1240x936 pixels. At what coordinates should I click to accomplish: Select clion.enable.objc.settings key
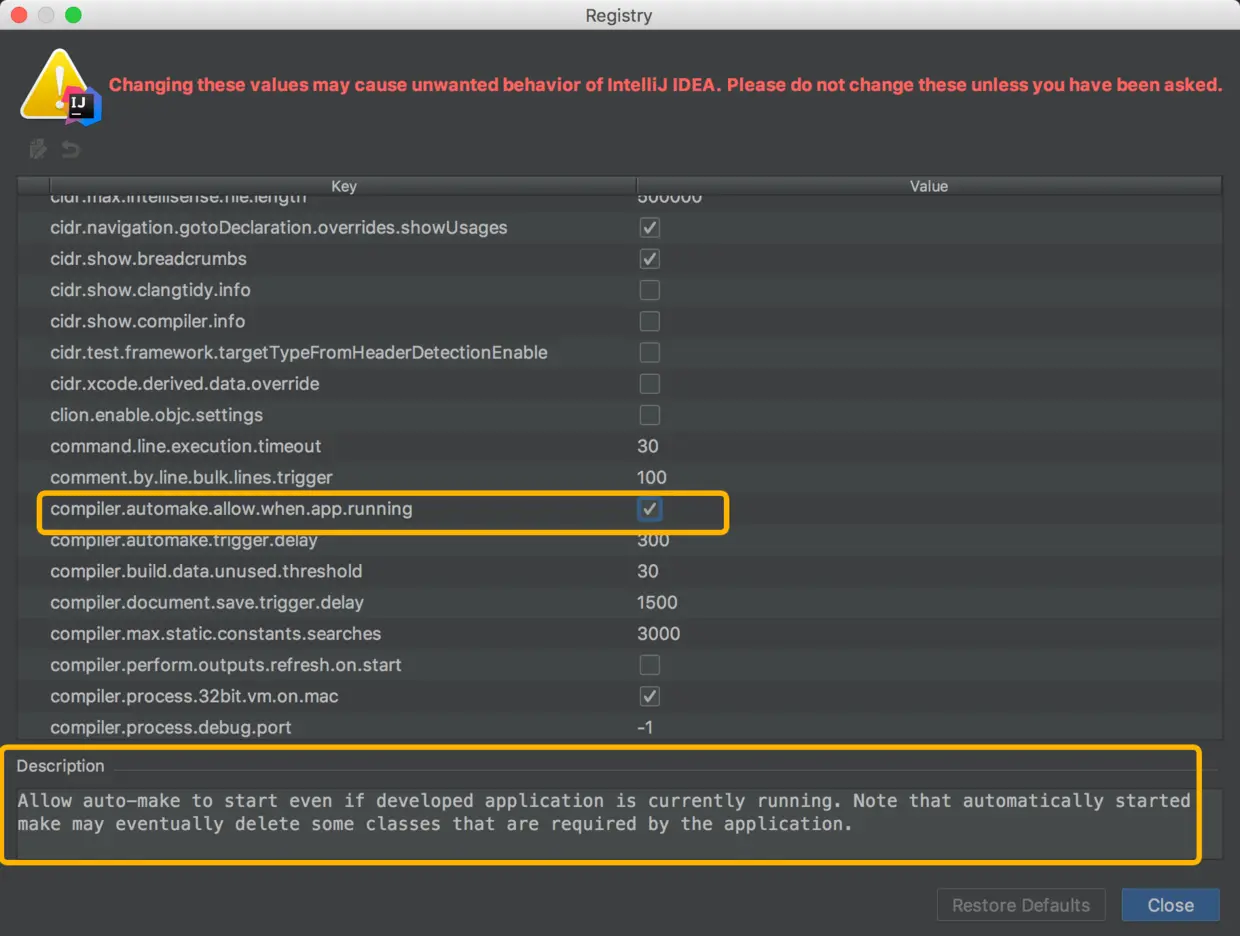(157, 415)
